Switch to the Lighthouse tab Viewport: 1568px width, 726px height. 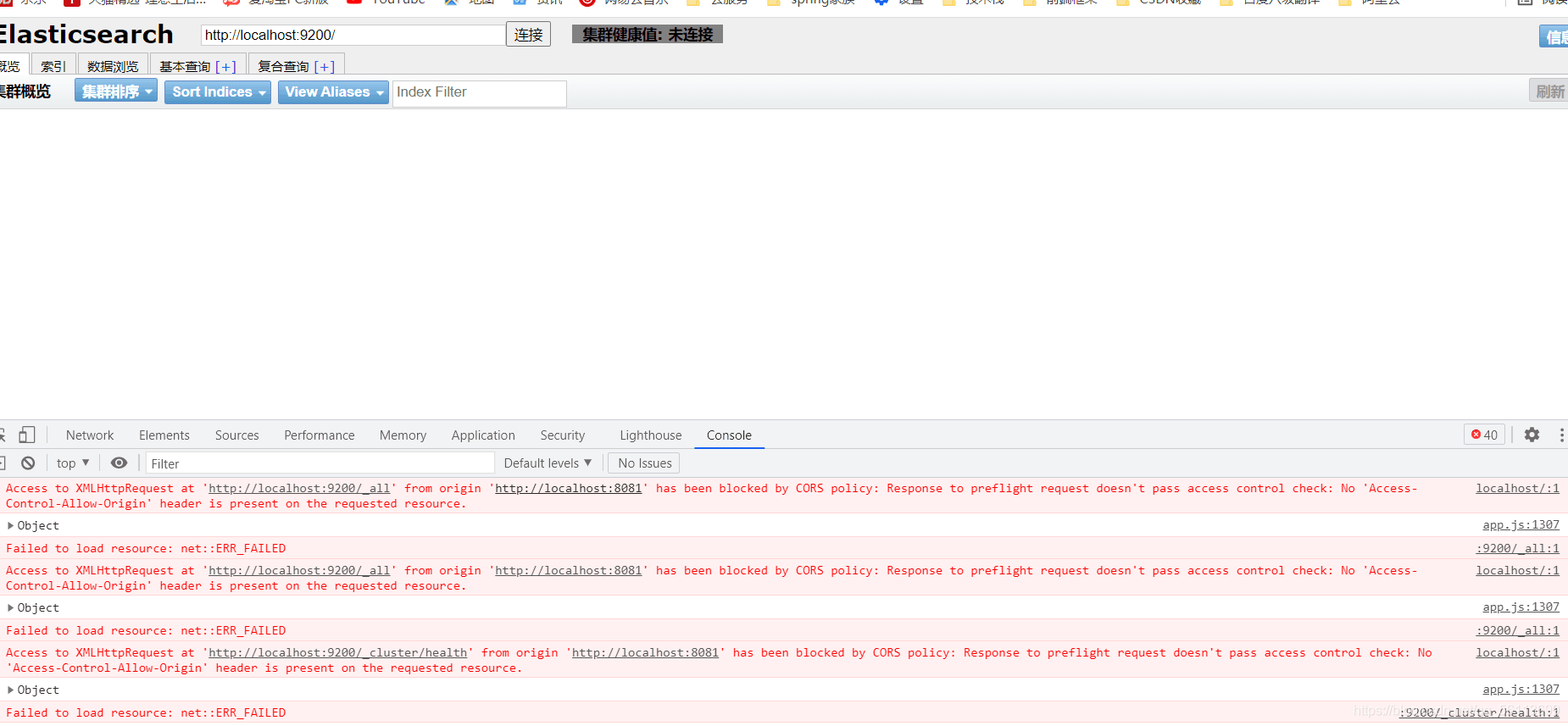651,435
